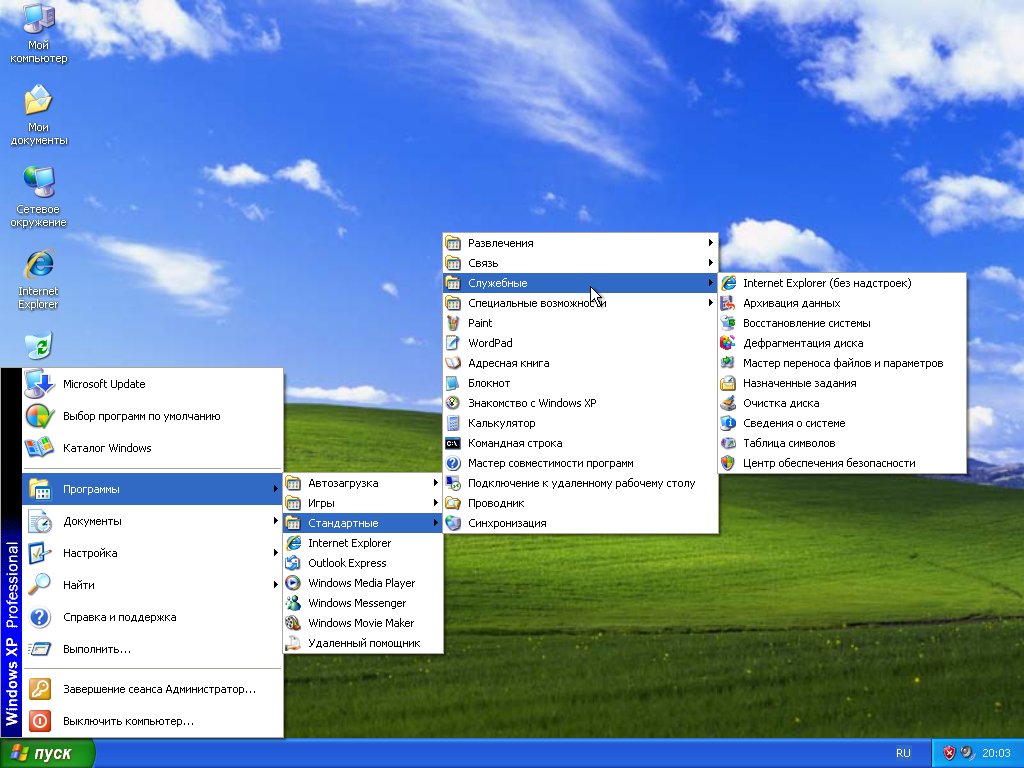Start Восстановление системы
Viewport: 1024px width, 768px height.
pyautogui.click(x=806, y=323)
